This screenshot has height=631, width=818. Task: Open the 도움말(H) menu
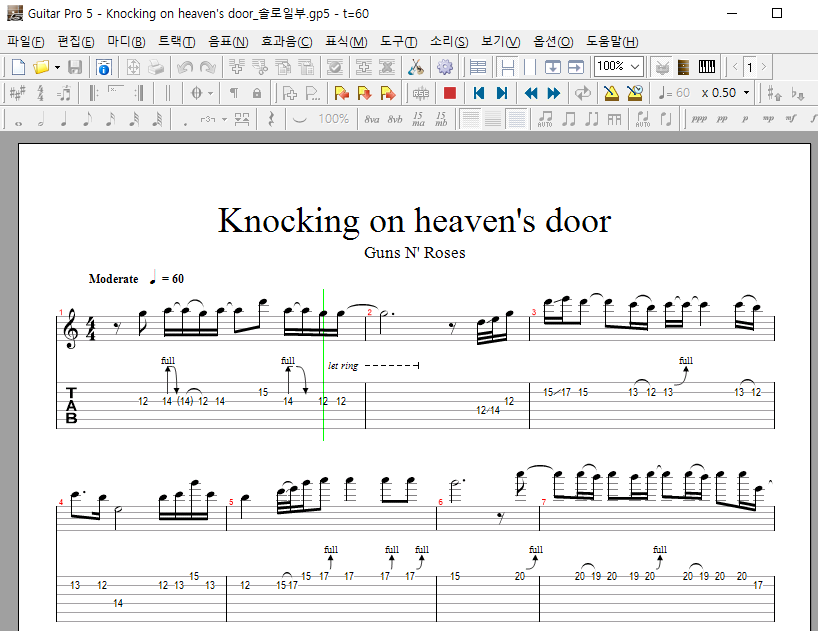tap(612, 42)
